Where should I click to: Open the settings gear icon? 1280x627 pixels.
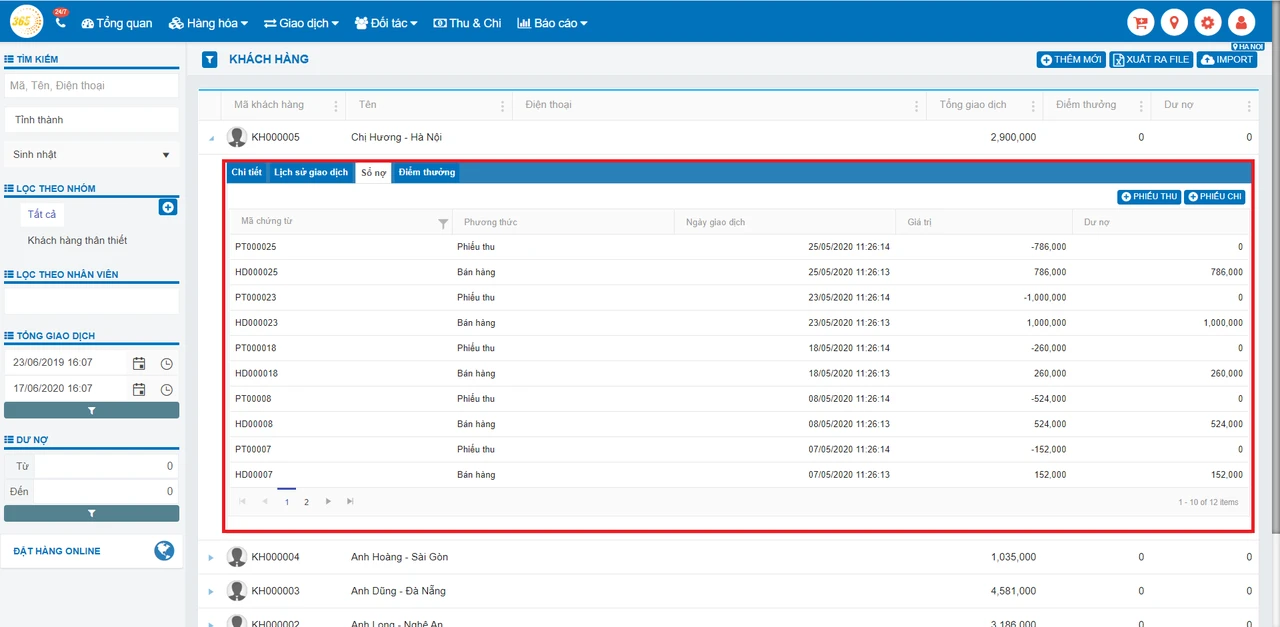1207,22
